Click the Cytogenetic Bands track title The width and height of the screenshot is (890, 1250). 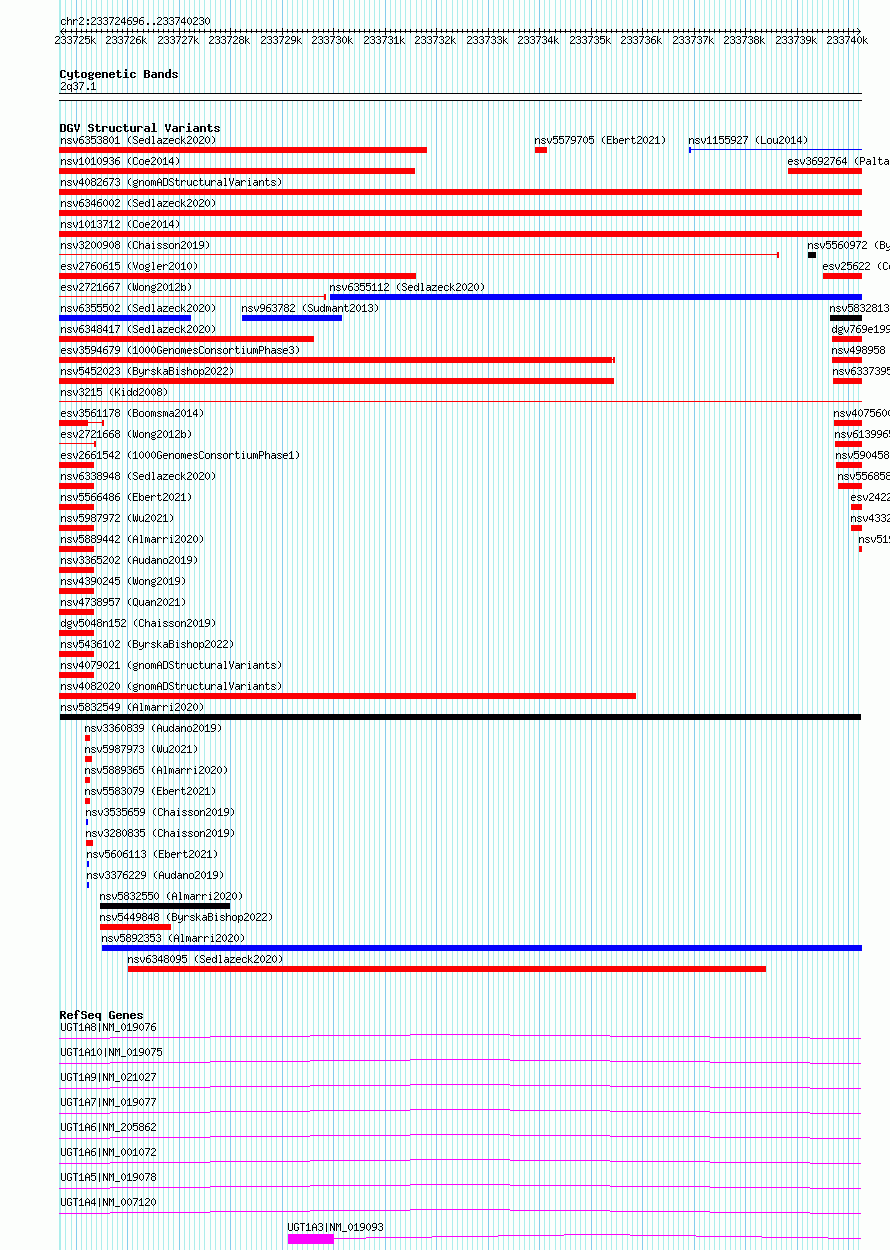(119, 74)
